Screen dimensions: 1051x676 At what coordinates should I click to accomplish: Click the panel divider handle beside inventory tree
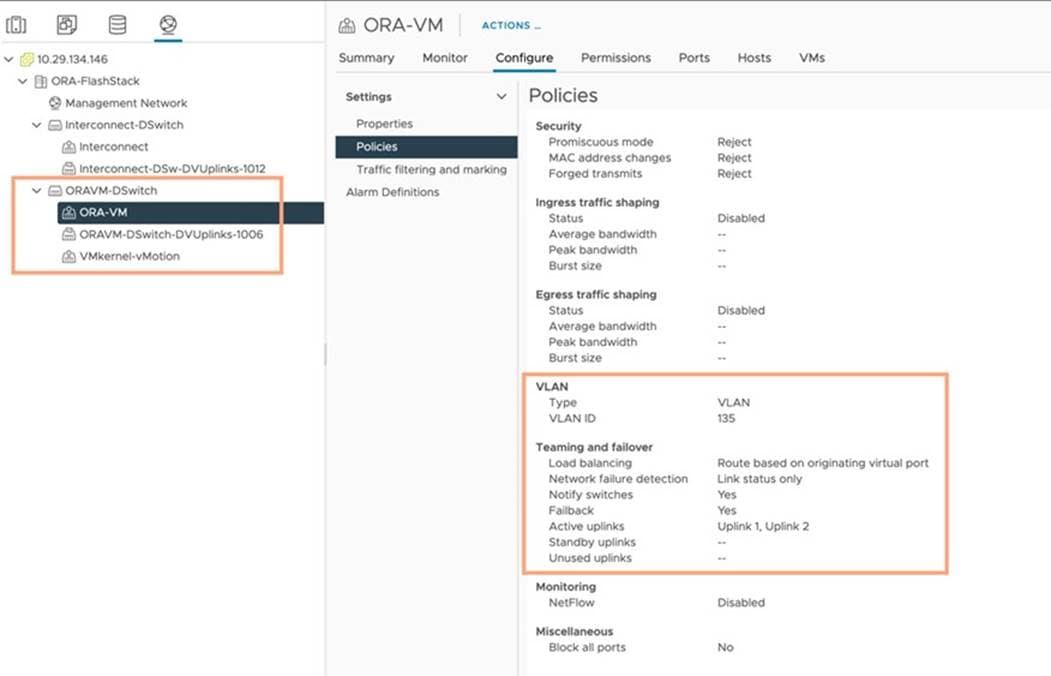point(325,354)
